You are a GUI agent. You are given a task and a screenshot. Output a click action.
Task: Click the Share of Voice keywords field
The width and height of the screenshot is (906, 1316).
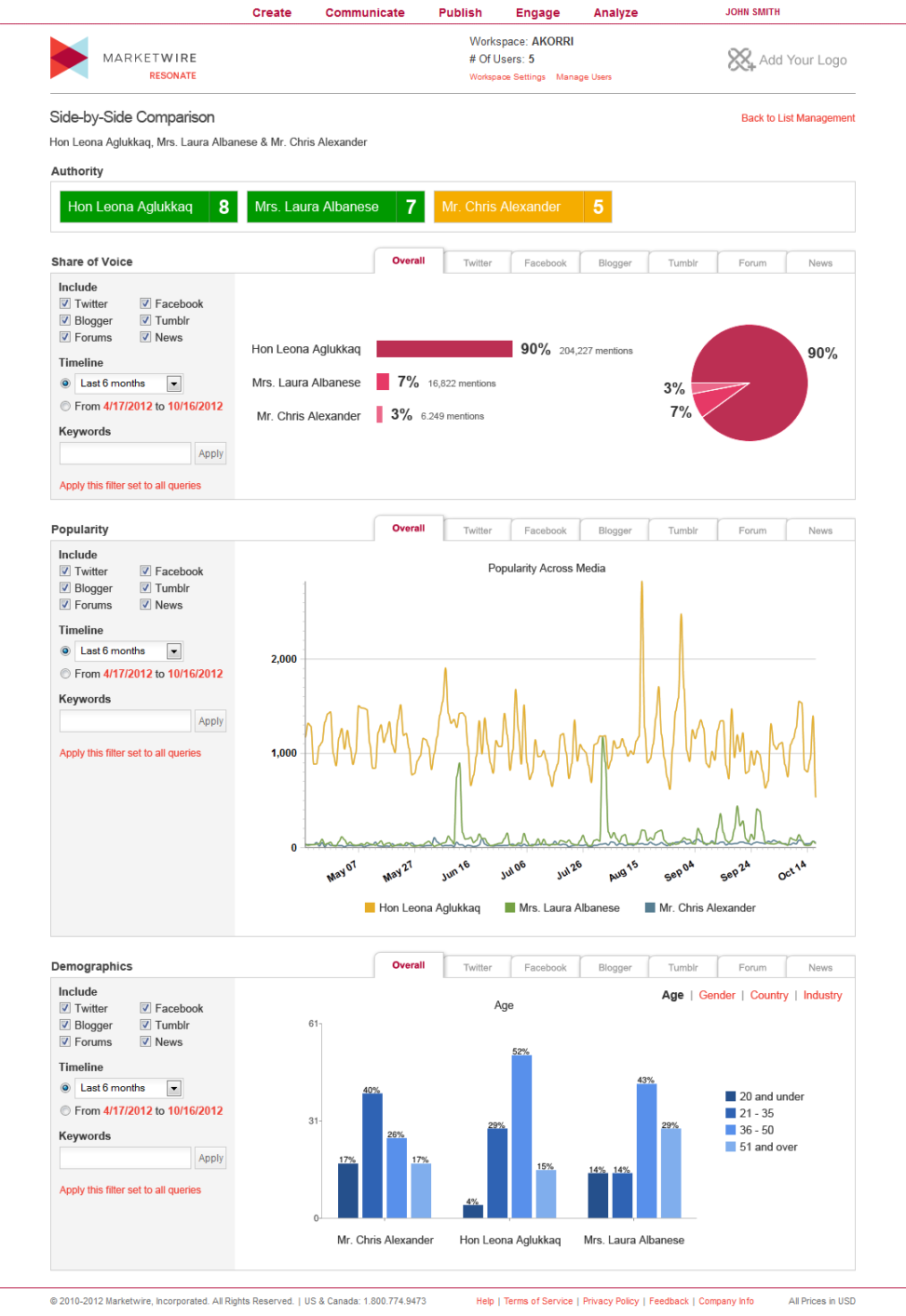click(x=125, y=453)
